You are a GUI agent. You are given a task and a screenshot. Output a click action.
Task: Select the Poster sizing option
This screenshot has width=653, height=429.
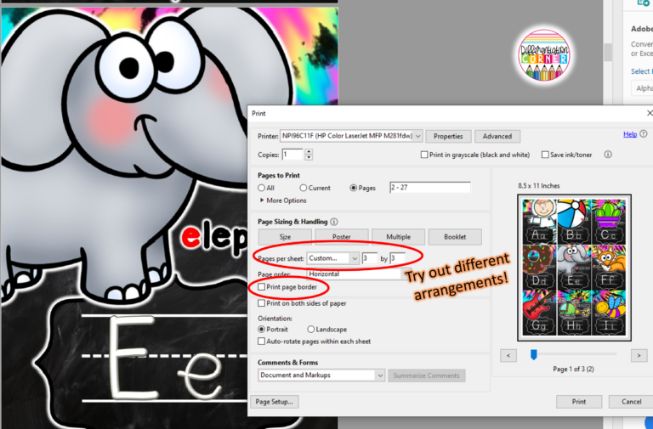341,237
